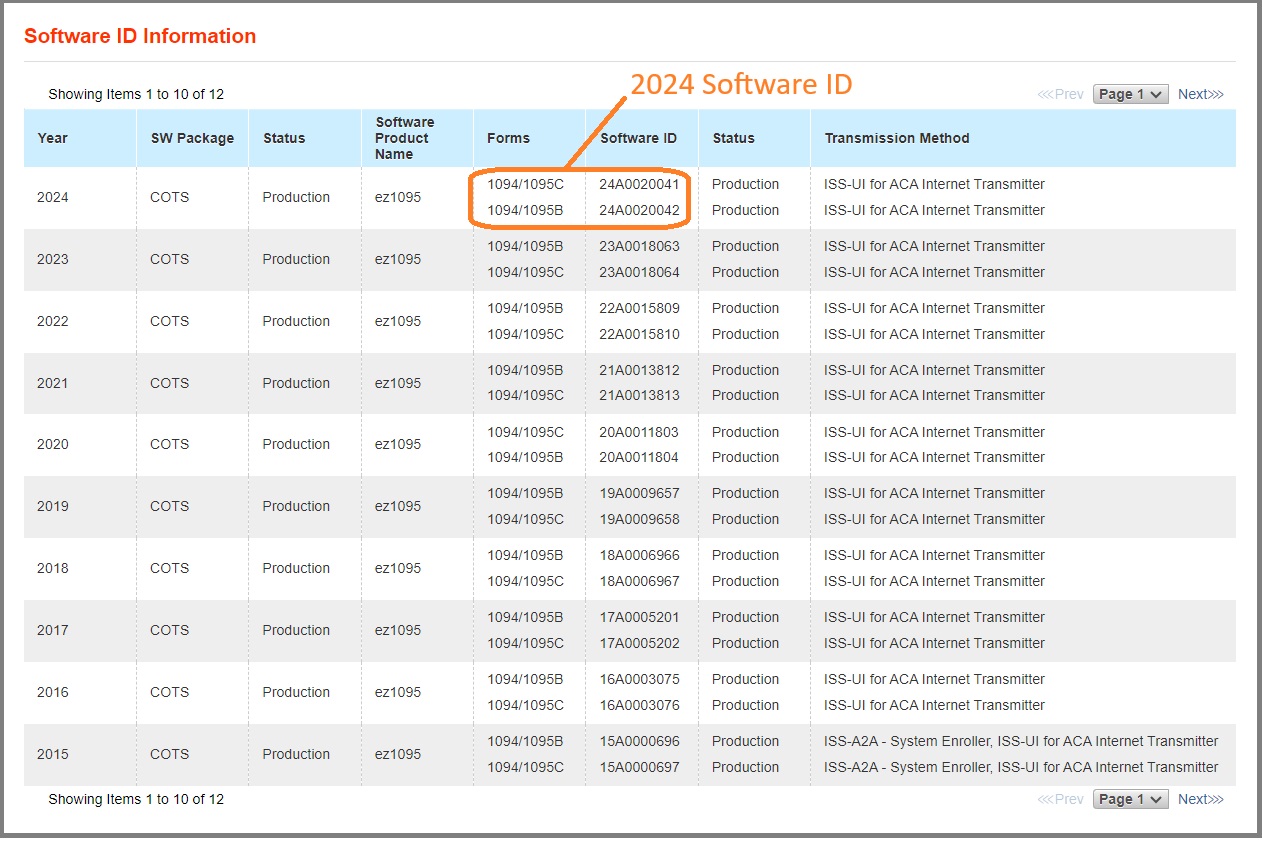
Task: Click the Software ID column header
Action: 638,138
